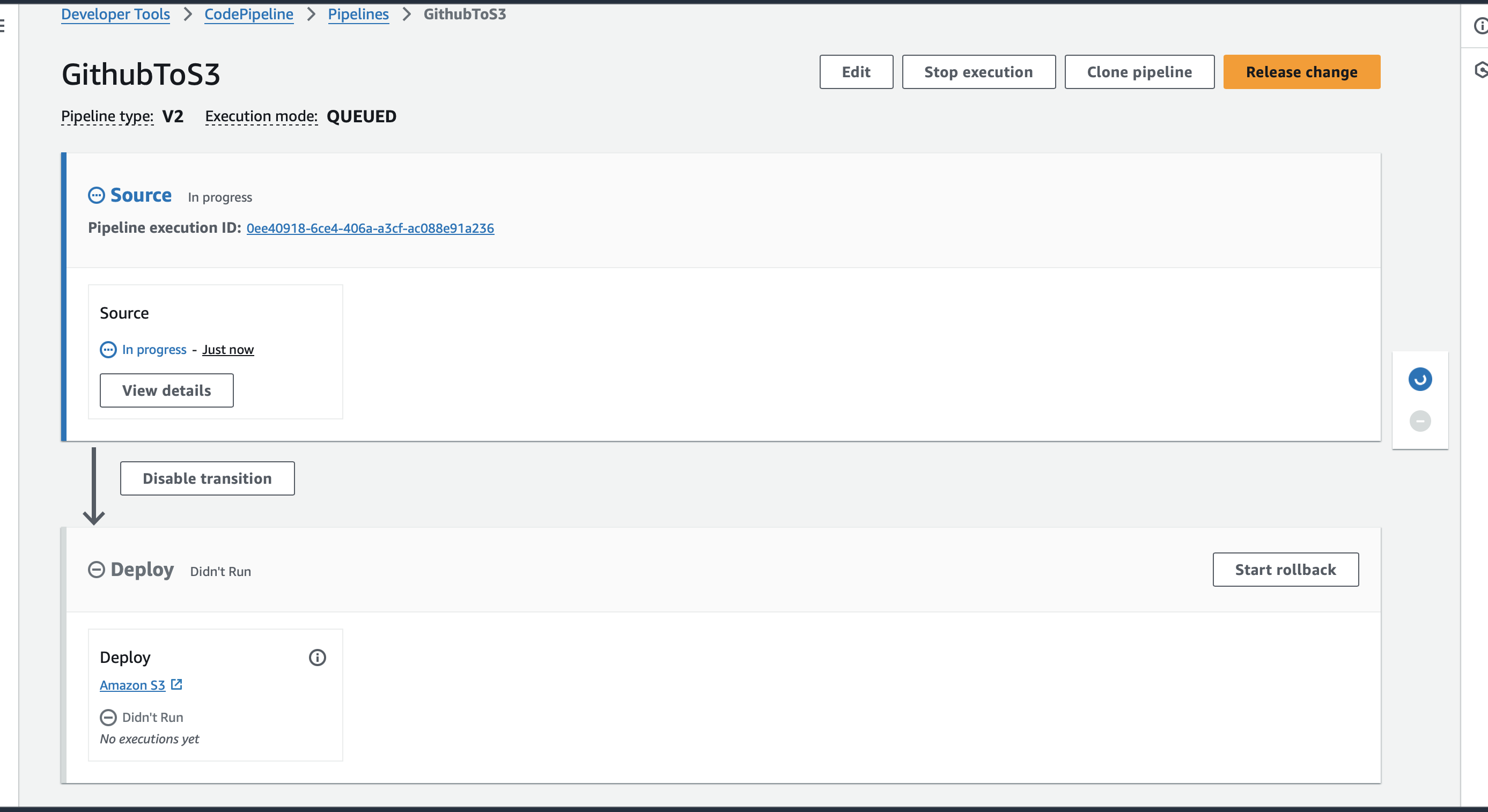This screenshot has height=812, width=1488.
Task: Open the Deploy action info icon
Action: tap(317, 658)
